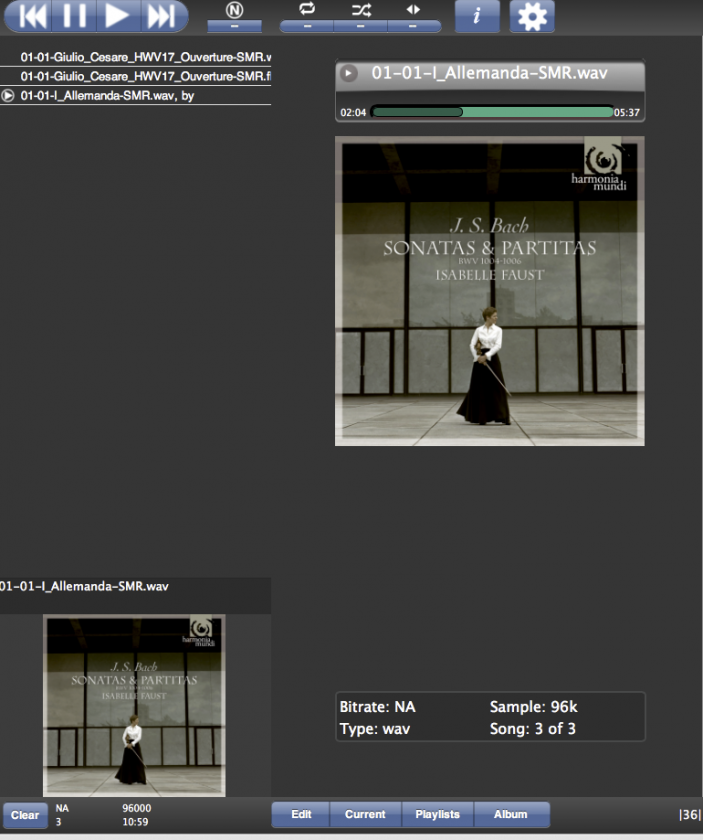Image resolution: width=703 pixels, height=840 pixels.
Task: Click elapsed time 02:04
Action: tap(353, 112)
